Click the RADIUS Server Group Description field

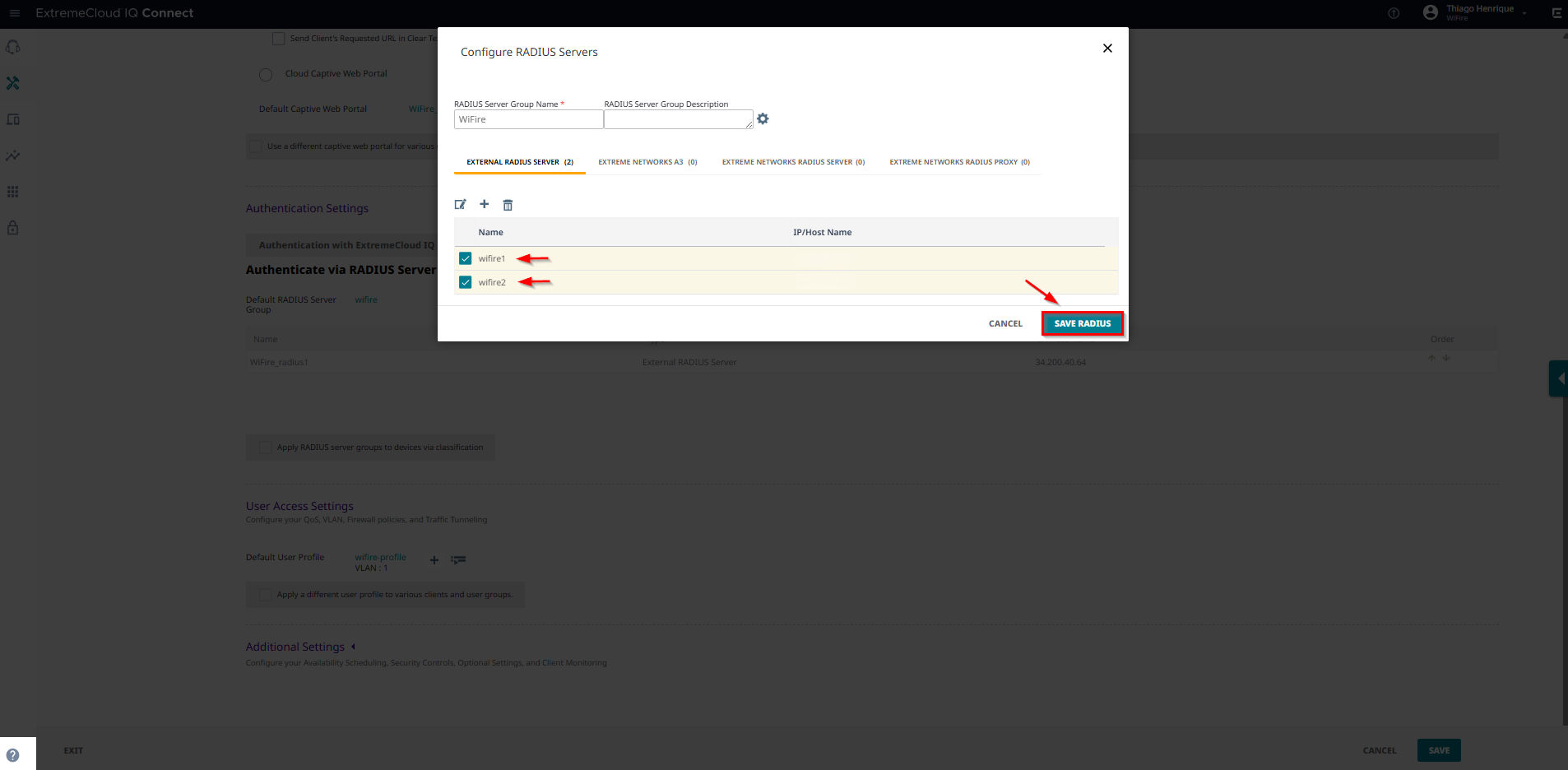[x=679, y=119]
